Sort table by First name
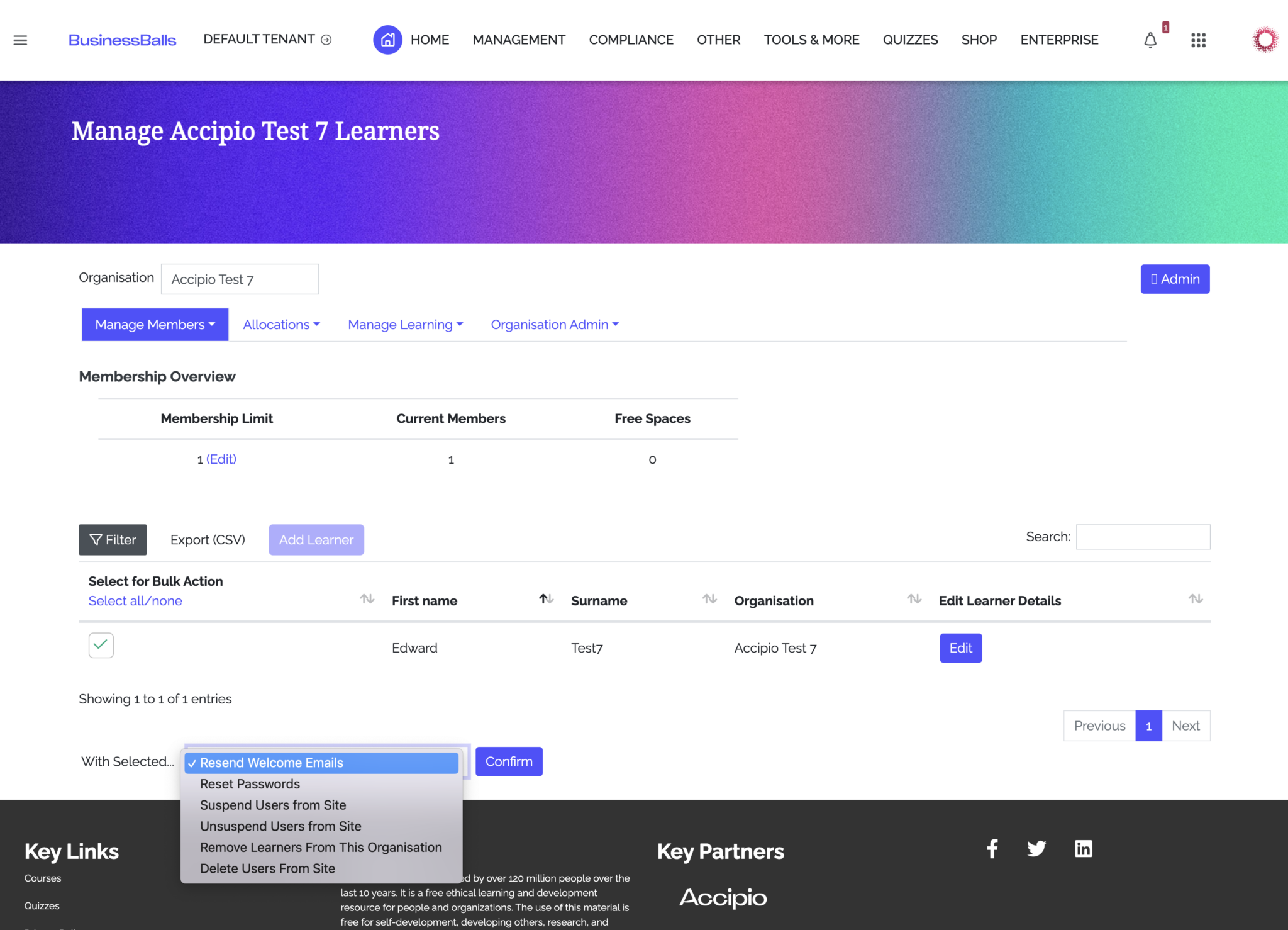 coord(425,601)
